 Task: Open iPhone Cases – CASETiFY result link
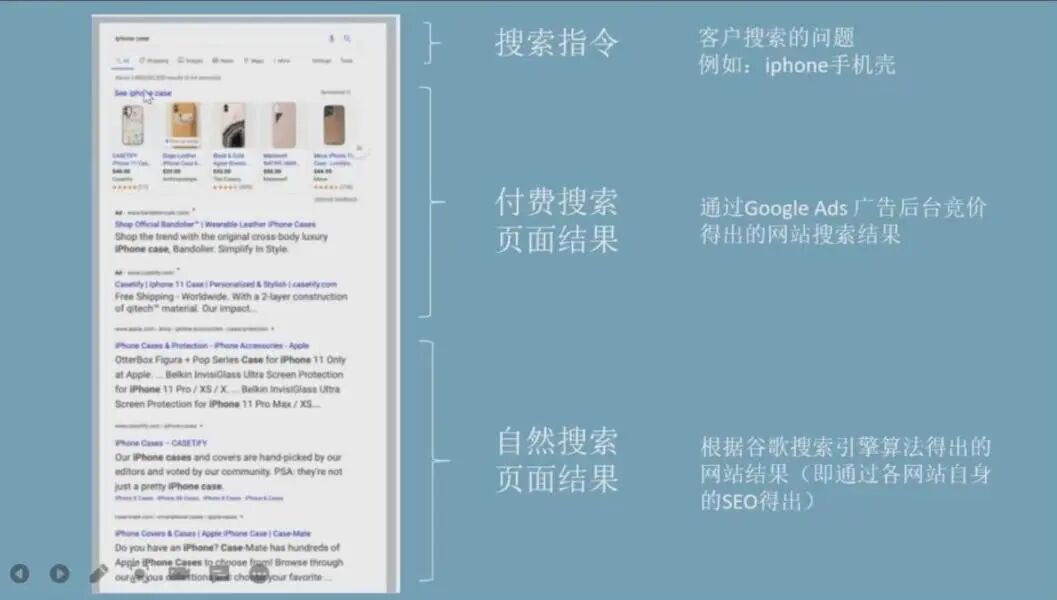161,443
